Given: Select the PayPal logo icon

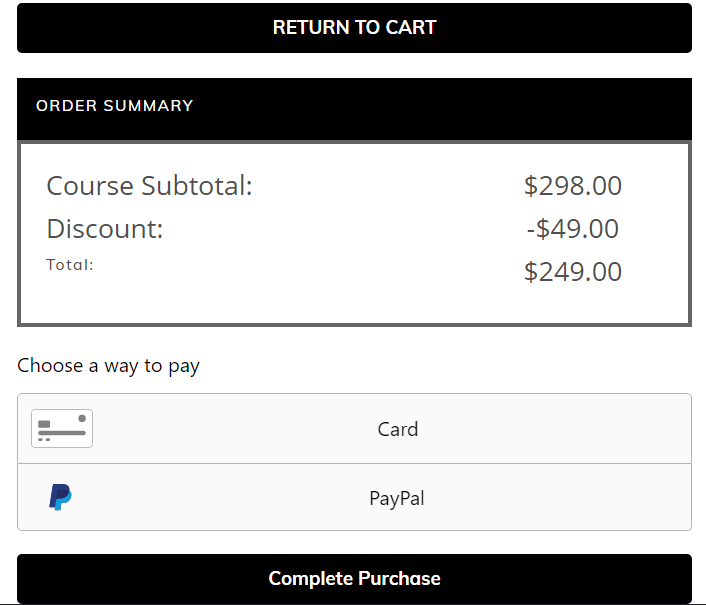Looking at the screenshot, I should [60, 497].
